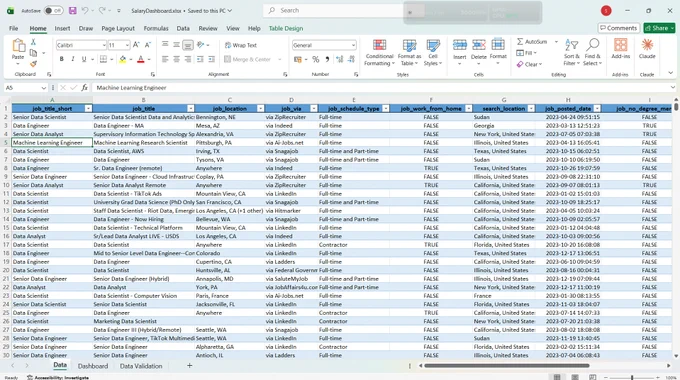Open Sort & Filter
The height and width of the screenshot is (380, 680).
coord(572,52)
